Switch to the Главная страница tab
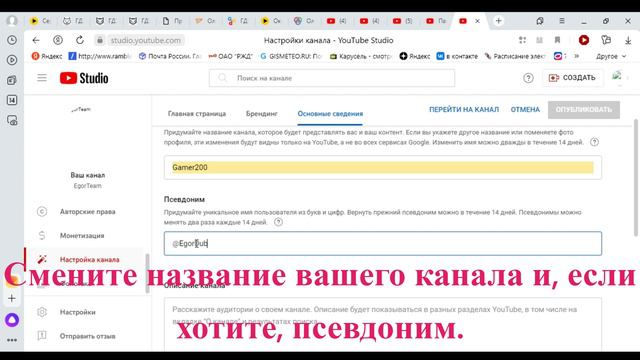Image resolution: width=640 pixels, height=360 pixels. click(197, 113)
